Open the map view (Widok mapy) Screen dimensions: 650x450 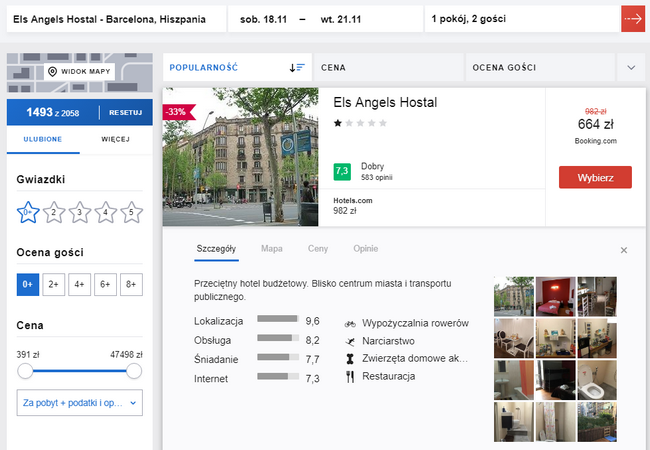[x=81, y=72]
